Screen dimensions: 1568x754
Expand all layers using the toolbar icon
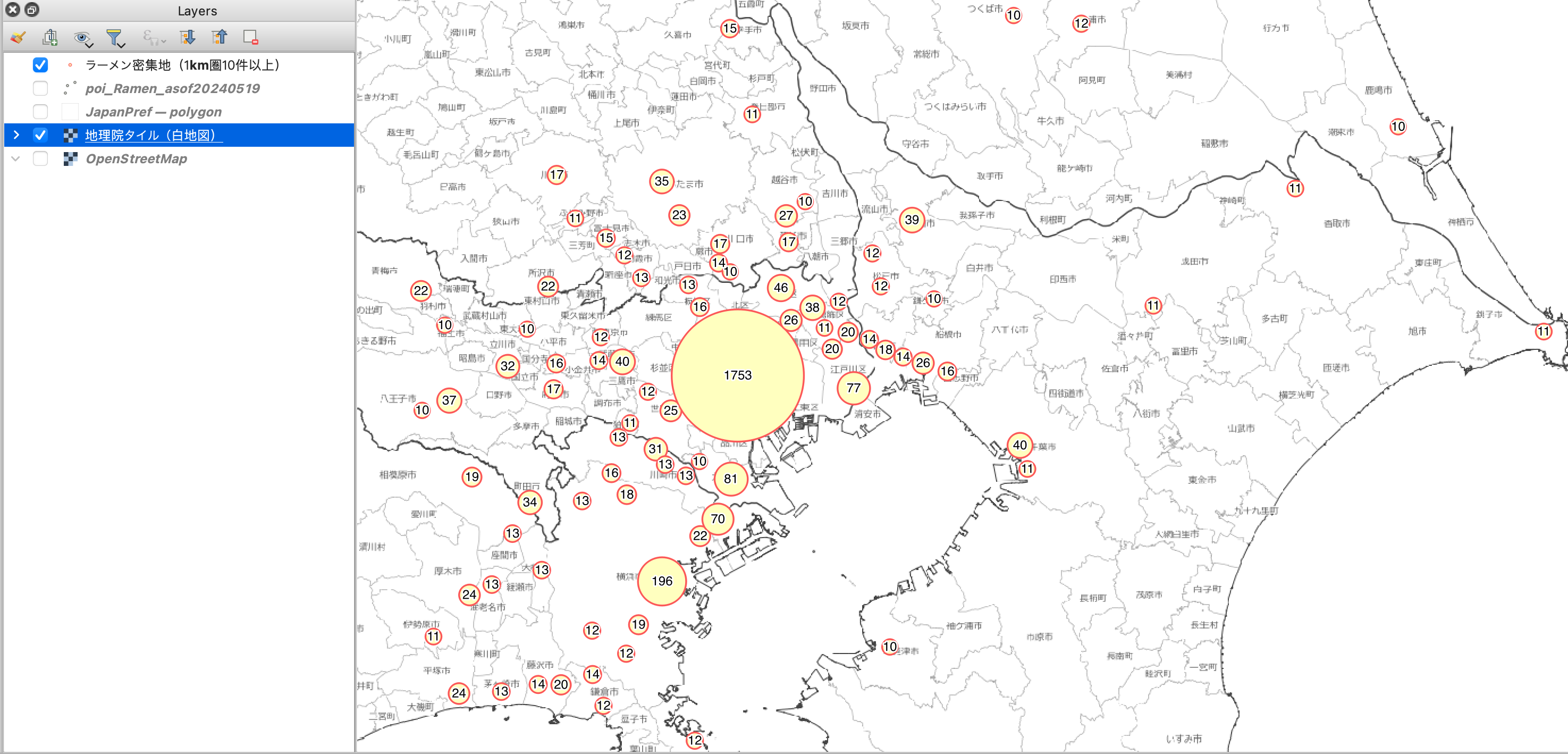pyautogui.click(x=188, y=37)
